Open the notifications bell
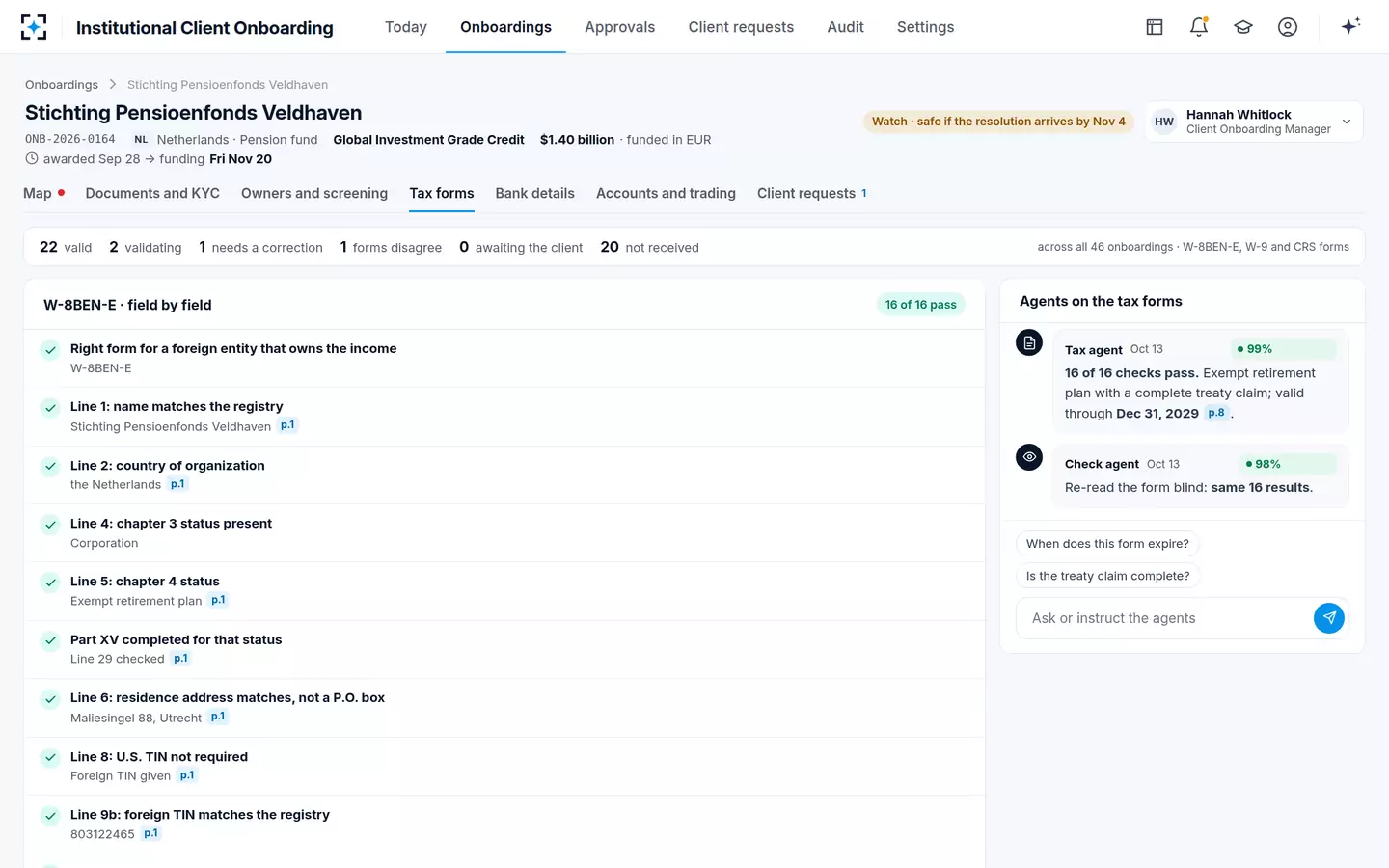Screen dimensions: 1389x868 1199,27
